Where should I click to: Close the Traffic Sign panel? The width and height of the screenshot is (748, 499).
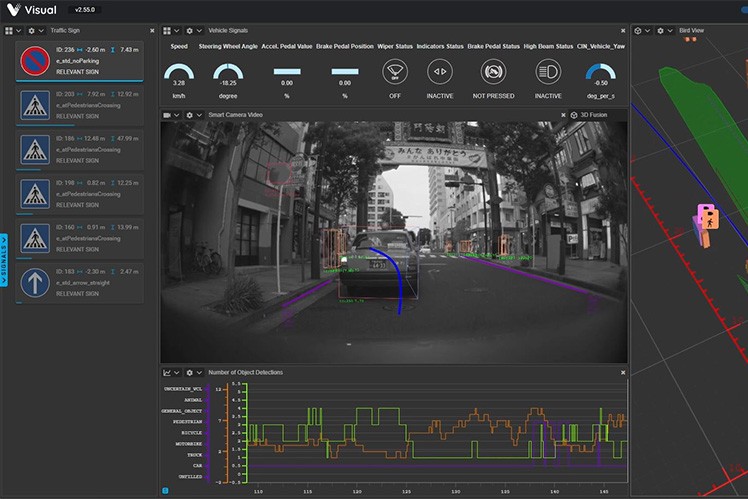pyautogui.click(x=152, y=31)
